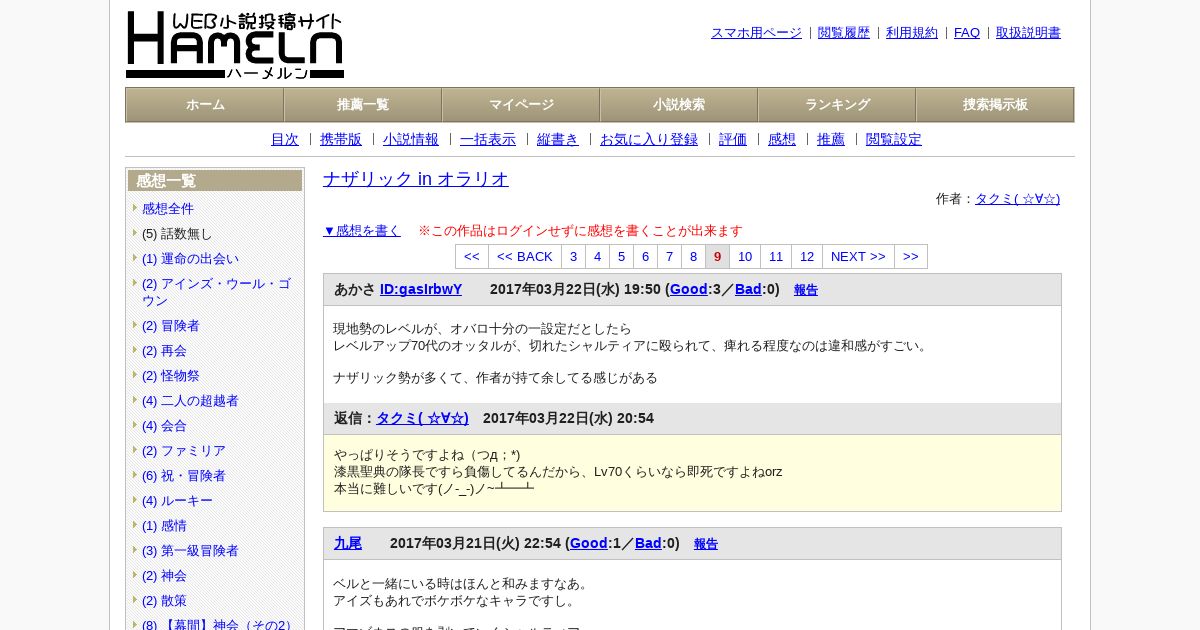Select (4) 二人の超越者 in sidebar
The image size is (1200, 630).
tap(190, 401)
